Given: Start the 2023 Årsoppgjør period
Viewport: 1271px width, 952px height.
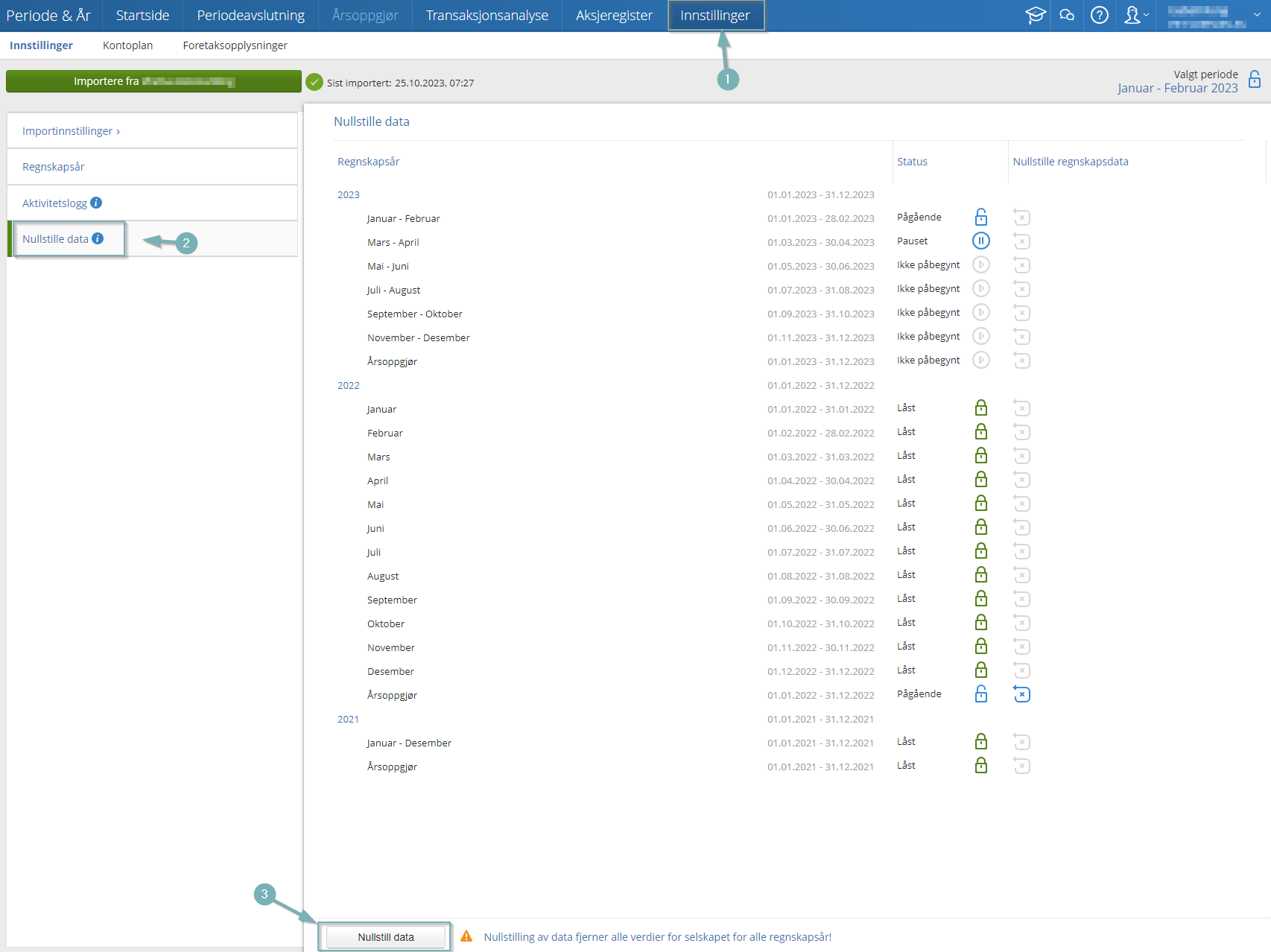Looking at the screenshot, I should tap(981, 360).
